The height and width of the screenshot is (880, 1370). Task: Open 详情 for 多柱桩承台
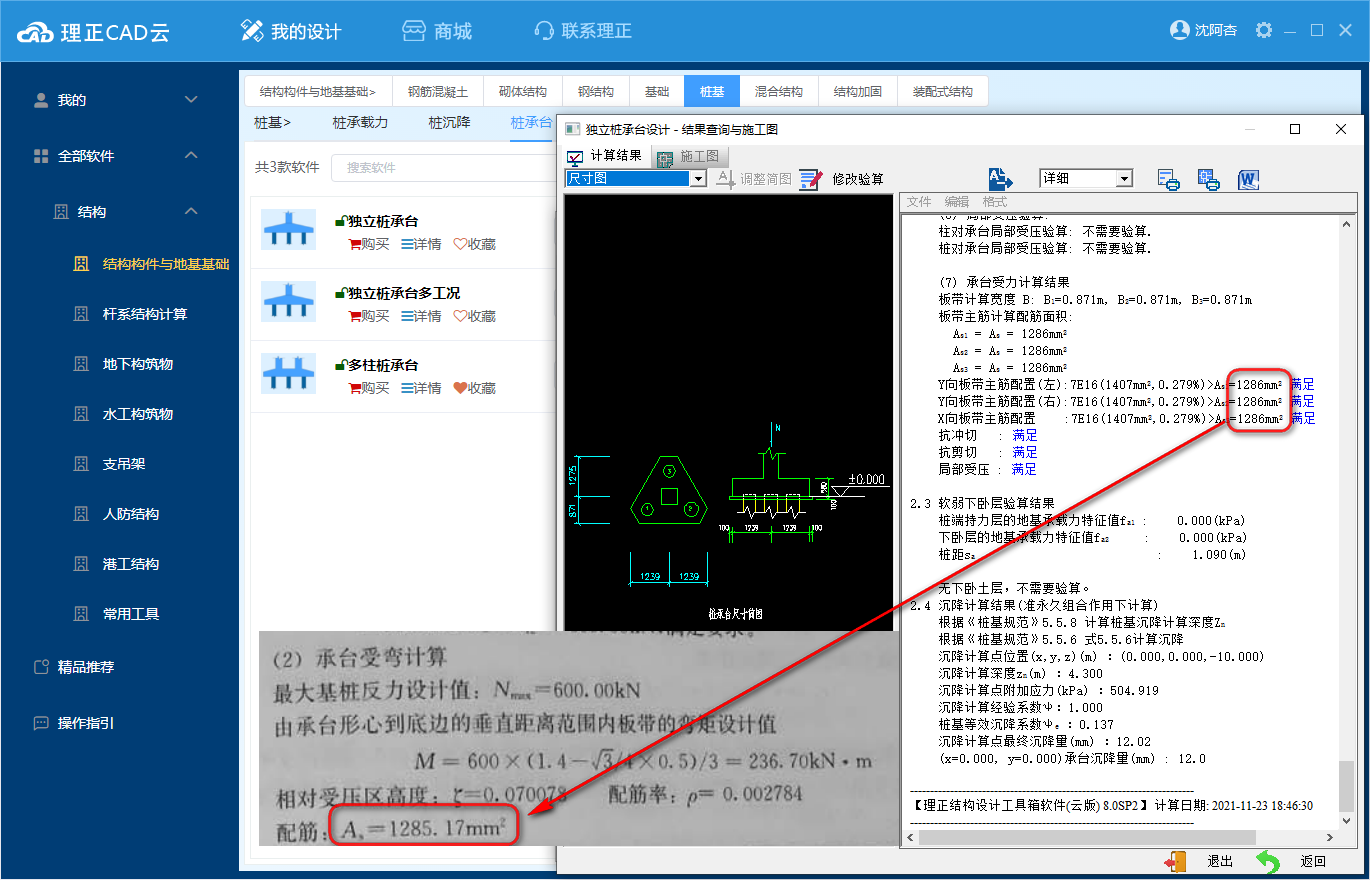click(421, 388)
